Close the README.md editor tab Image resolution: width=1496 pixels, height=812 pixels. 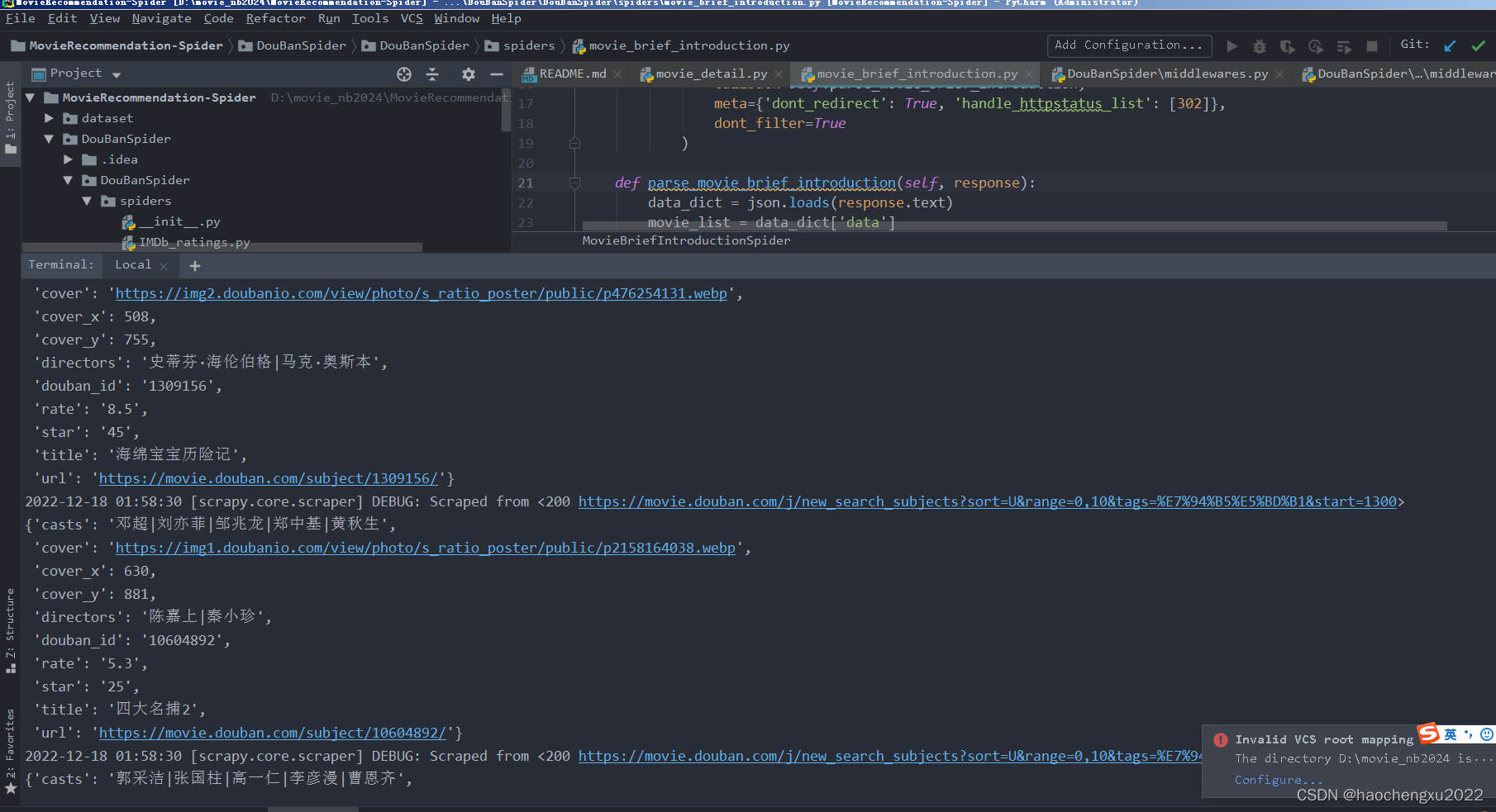point(617,74)
